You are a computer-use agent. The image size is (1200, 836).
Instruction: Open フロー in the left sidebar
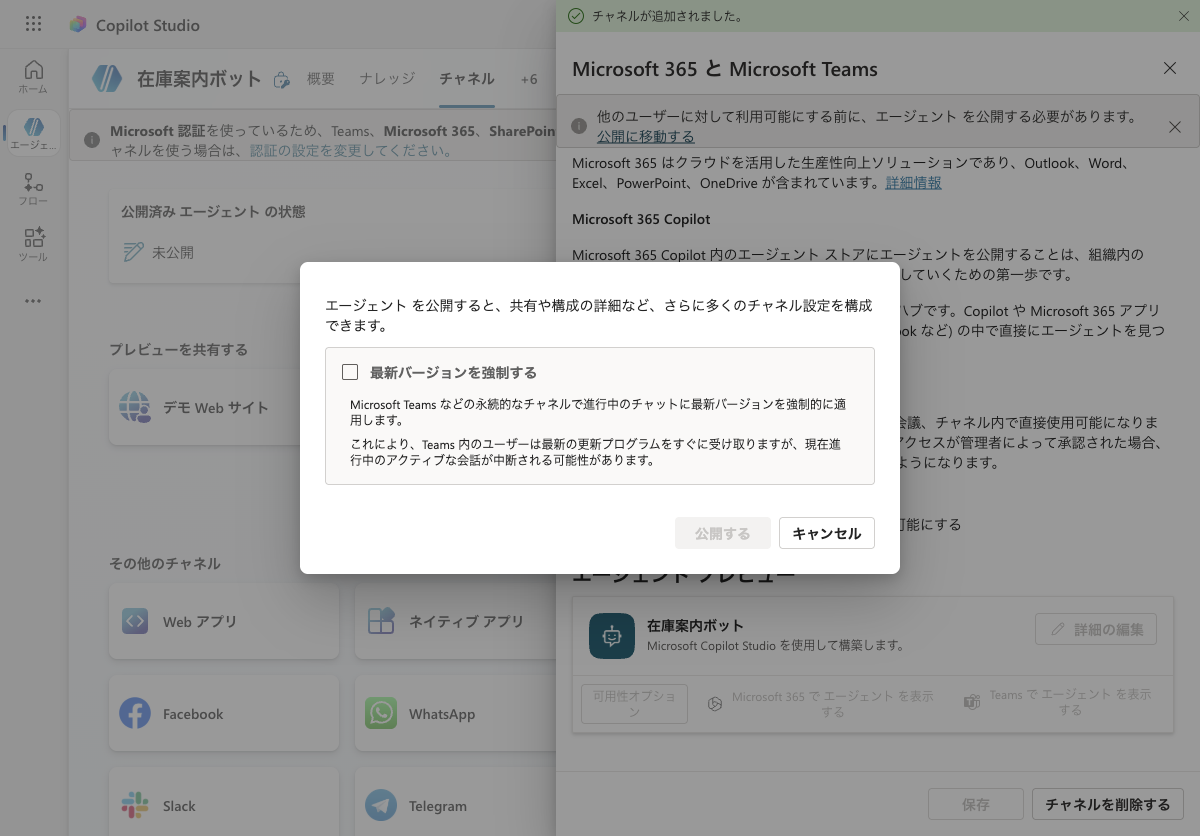[33, 189]
